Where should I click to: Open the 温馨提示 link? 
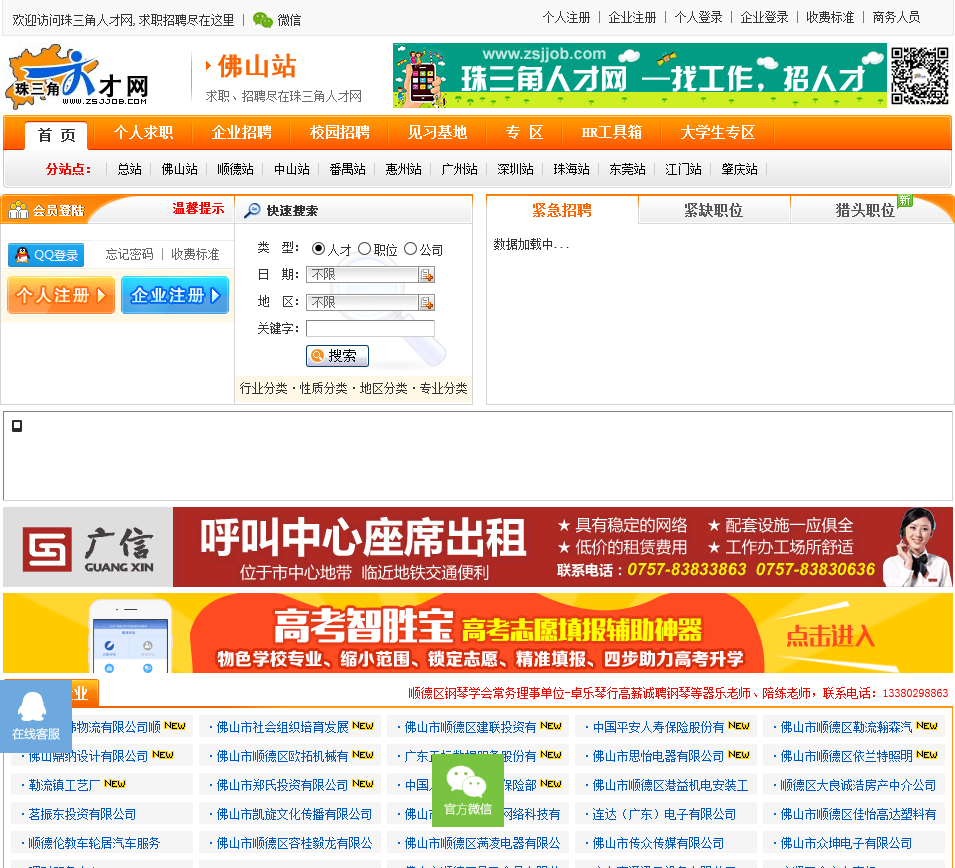(x=199, y=208)
